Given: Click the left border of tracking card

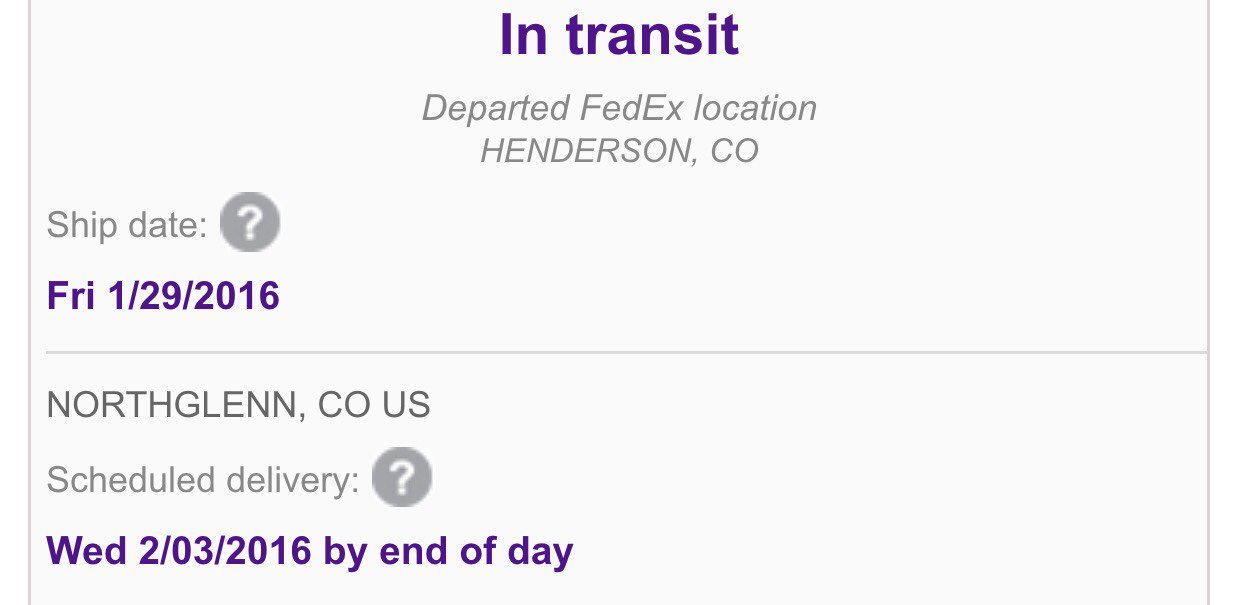Looking at the screenshot, I should point(31,302).
